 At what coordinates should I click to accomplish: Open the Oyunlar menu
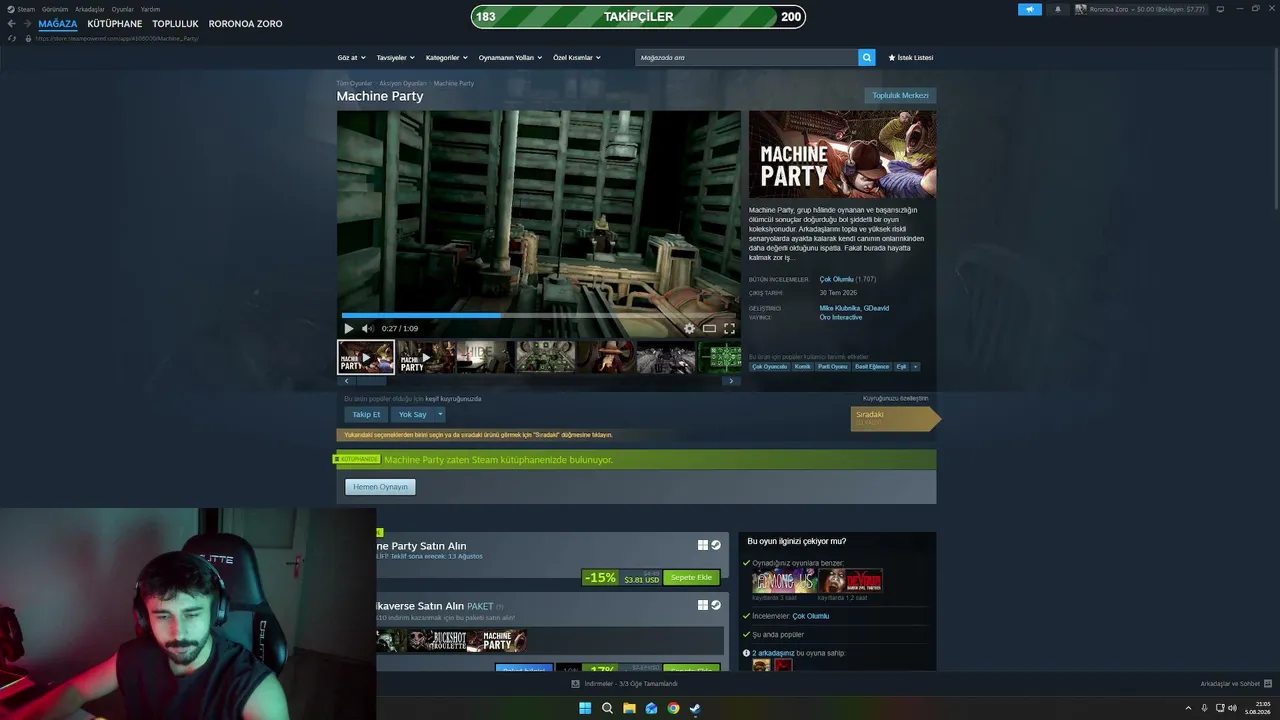pos(123,9)
